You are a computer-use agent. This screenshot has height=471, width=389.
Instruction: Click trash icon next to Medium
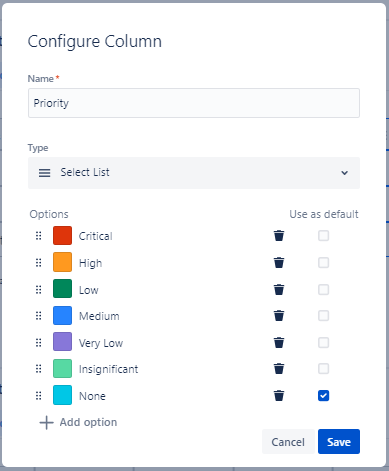279,316
